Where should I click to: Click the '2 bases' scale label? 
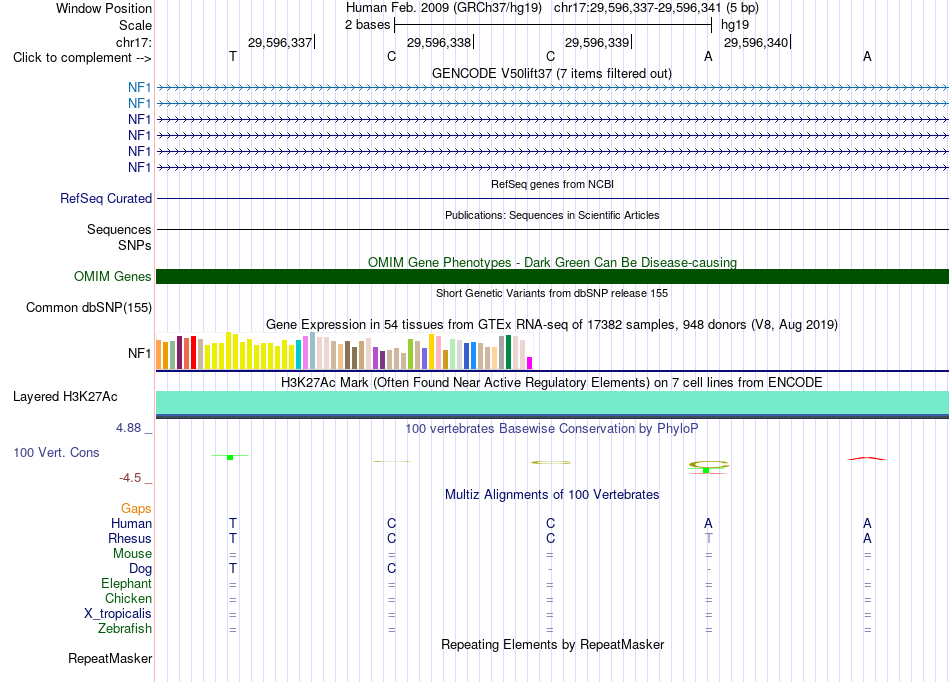[367, 25]
